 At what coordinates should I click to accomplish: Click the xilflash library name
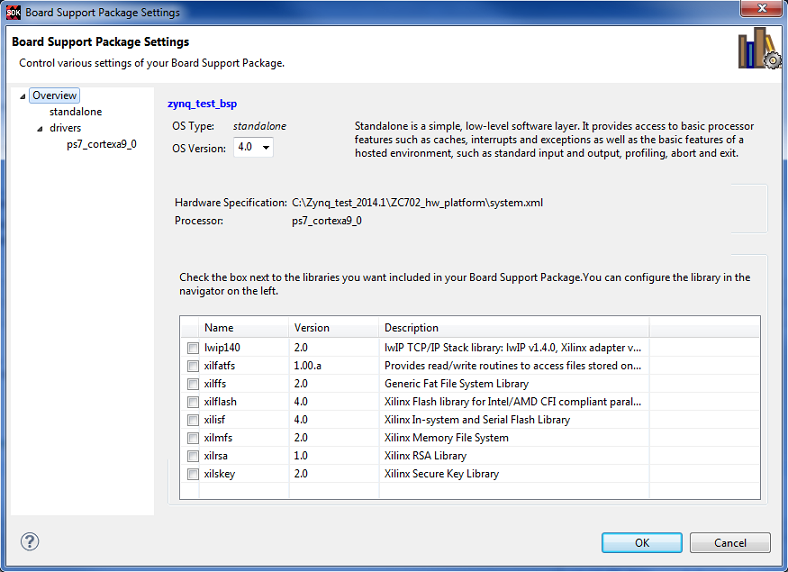(220, 402)
